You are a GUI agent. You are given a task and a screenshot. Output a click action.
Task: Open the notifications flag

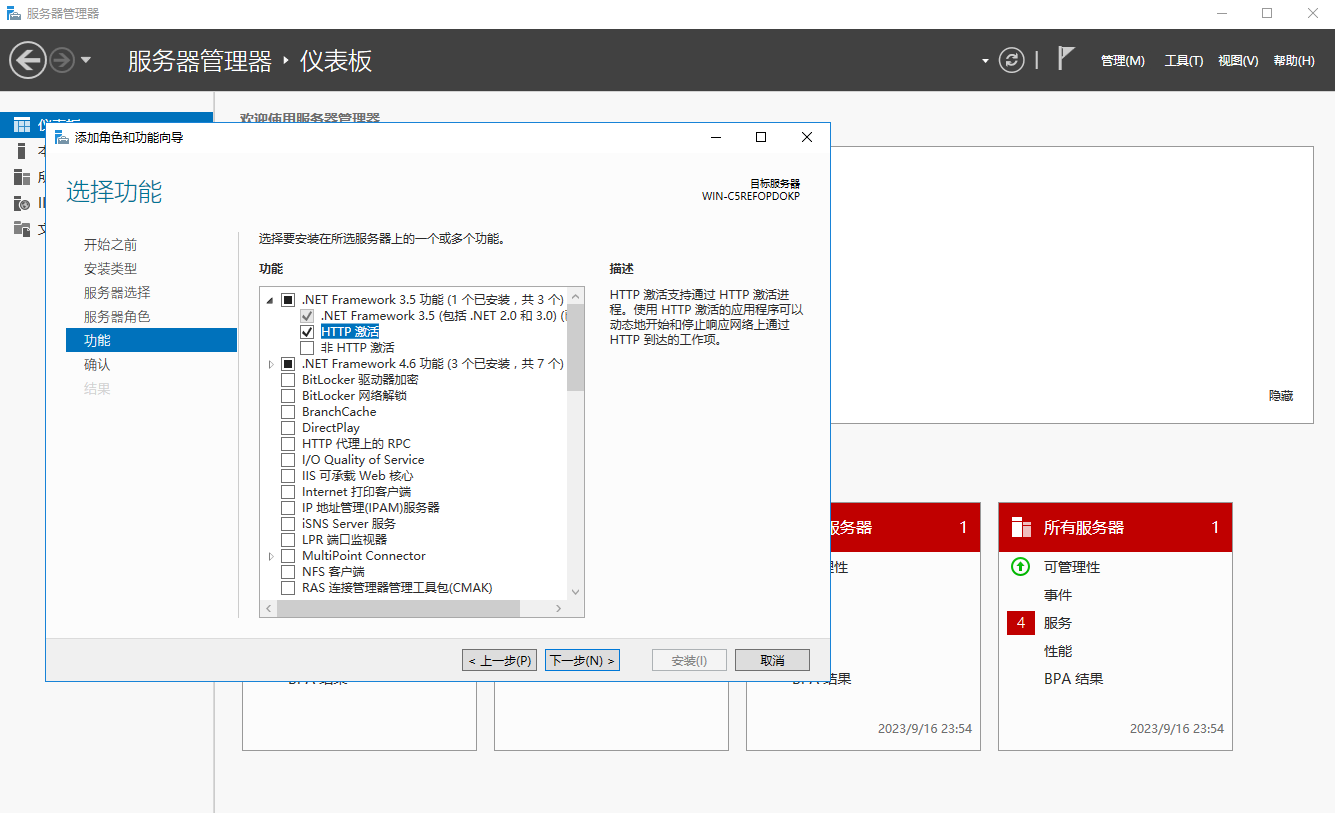[x=1066, y=59]
